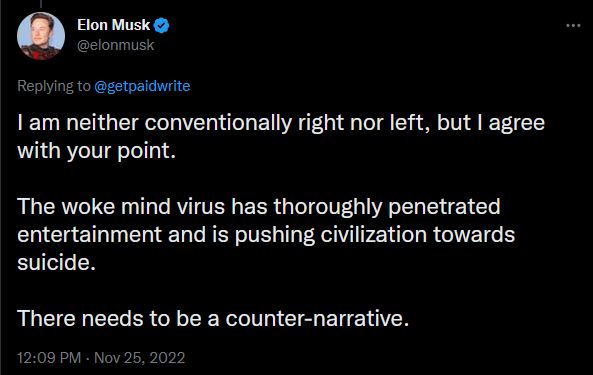593x375 pixels.
Task: Click the 12:09 PM timestamp
Action: [x=49, y=358]
